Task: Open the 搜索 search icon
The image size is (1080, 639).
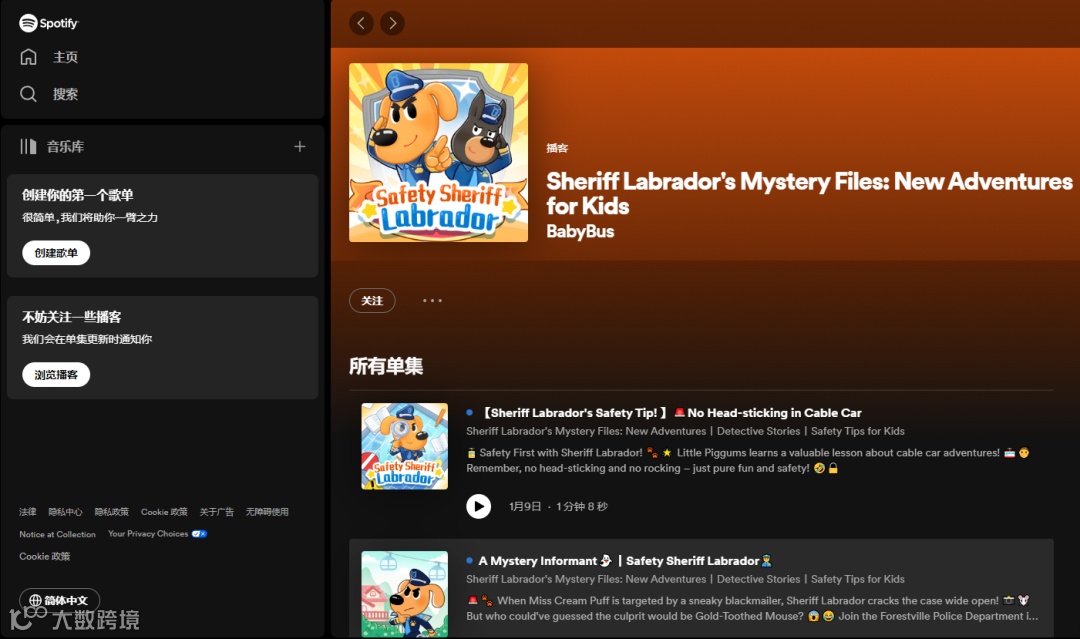Action: (x=28, y=94)
